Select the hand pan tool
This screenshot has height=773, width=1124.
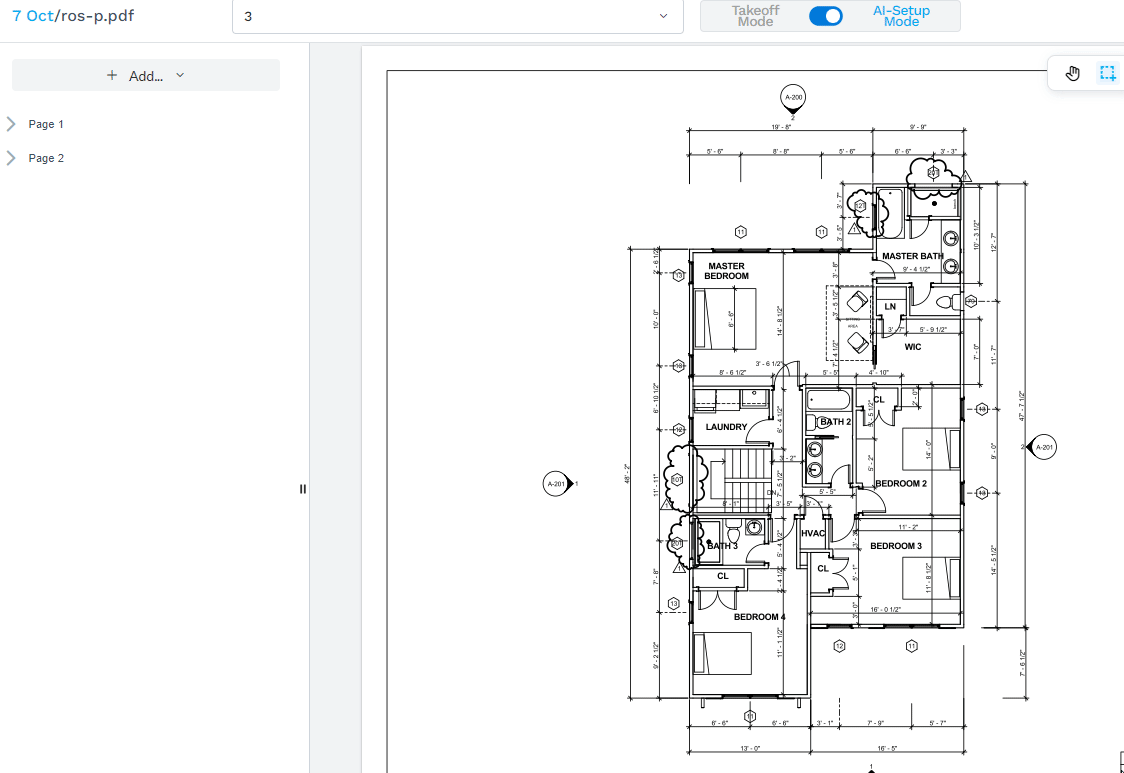(x=1073, y=73)
